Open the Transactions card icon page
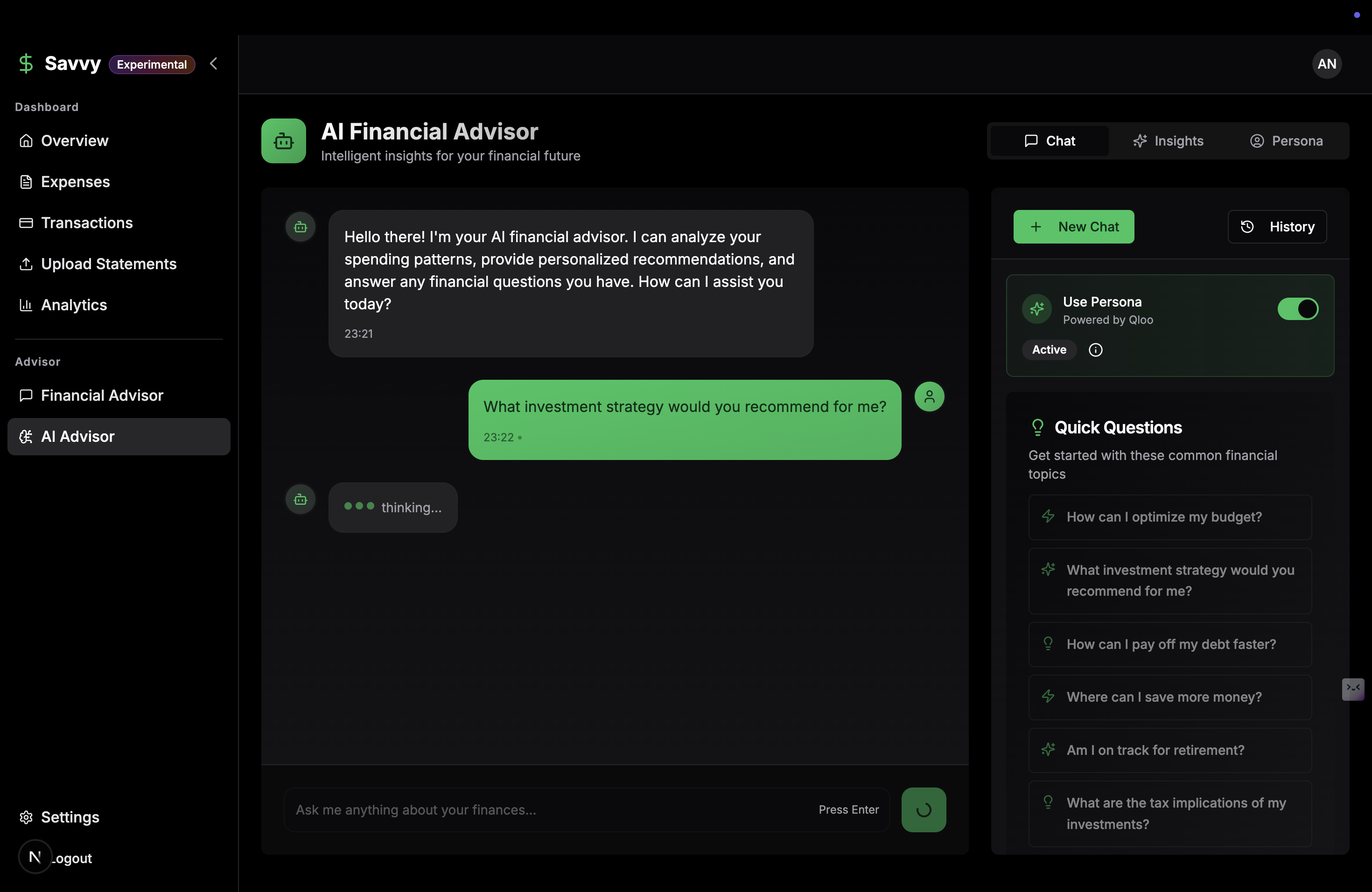1372x892 pixels. [86, 223]
